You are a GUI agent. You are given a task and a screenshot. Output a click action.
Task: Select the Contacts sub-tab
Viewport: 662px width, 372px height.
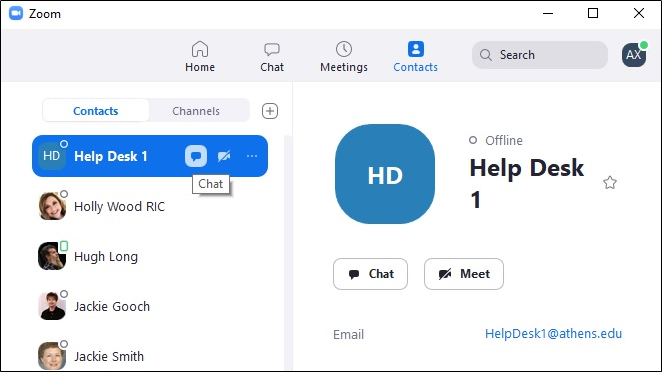coord(96,111)
